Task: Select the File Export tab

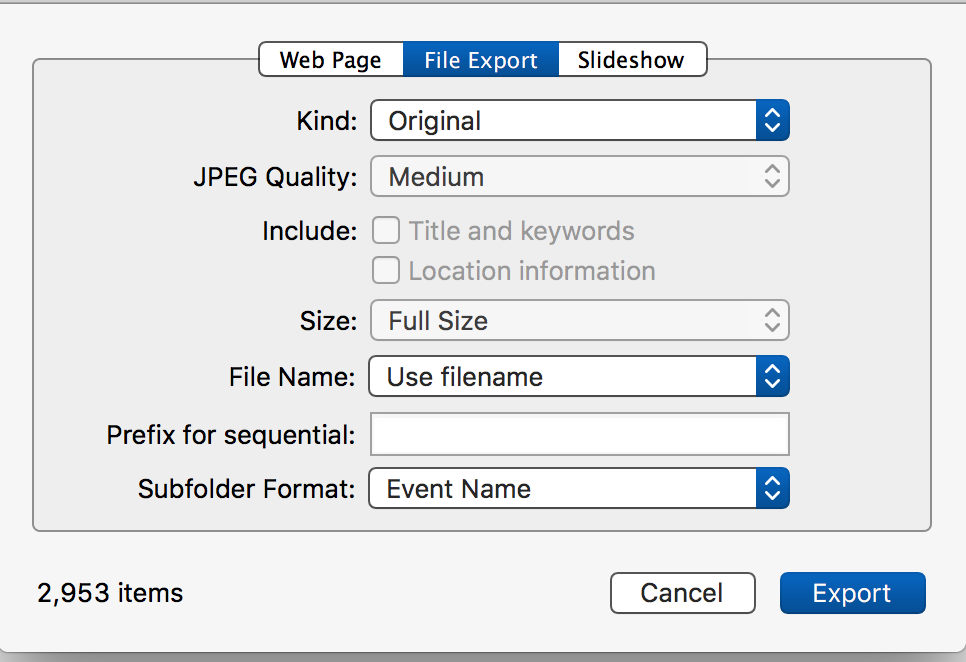Action: 481,60
